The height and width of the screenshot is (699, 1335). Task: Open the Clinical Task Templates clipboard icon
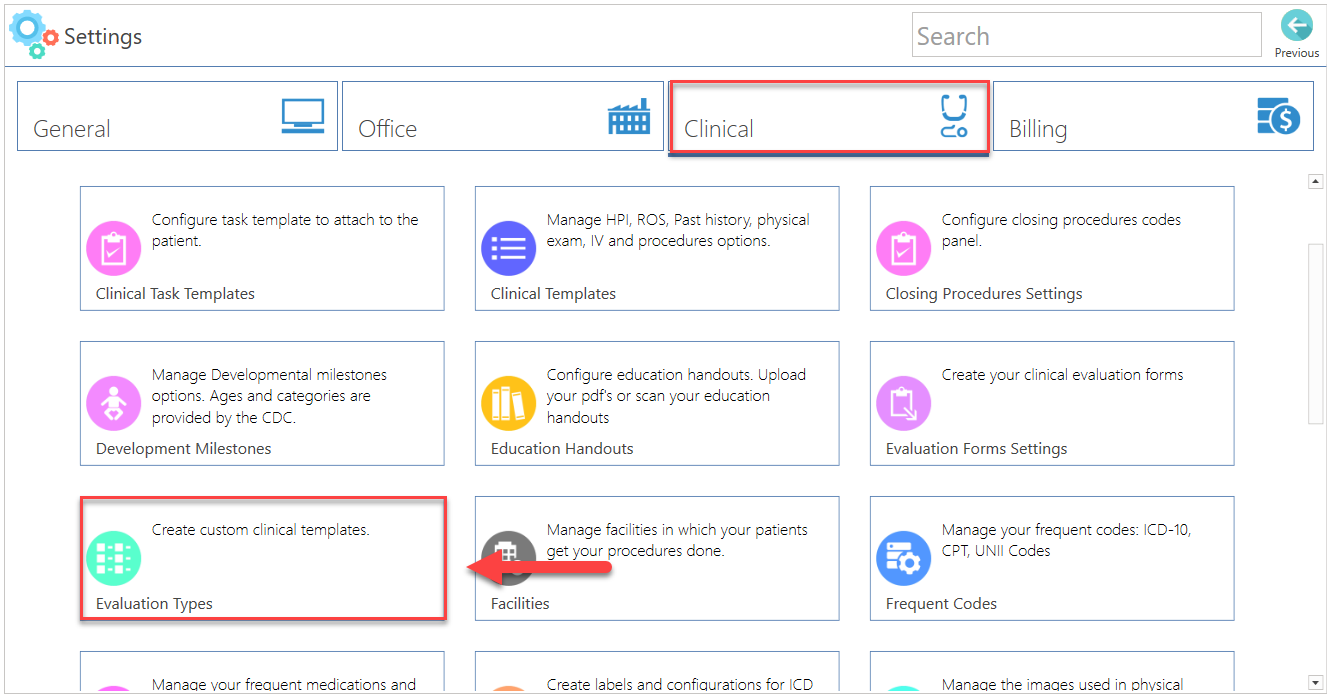coord(114,249)
